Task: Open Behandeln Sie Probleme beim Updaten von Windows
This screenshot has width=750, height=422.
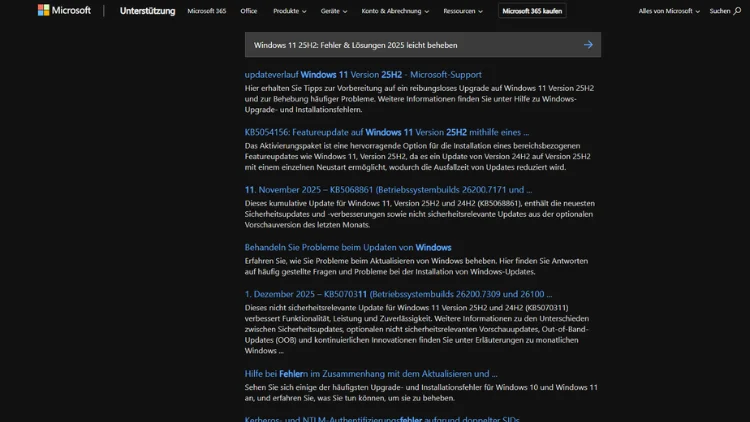Action: 348,247
